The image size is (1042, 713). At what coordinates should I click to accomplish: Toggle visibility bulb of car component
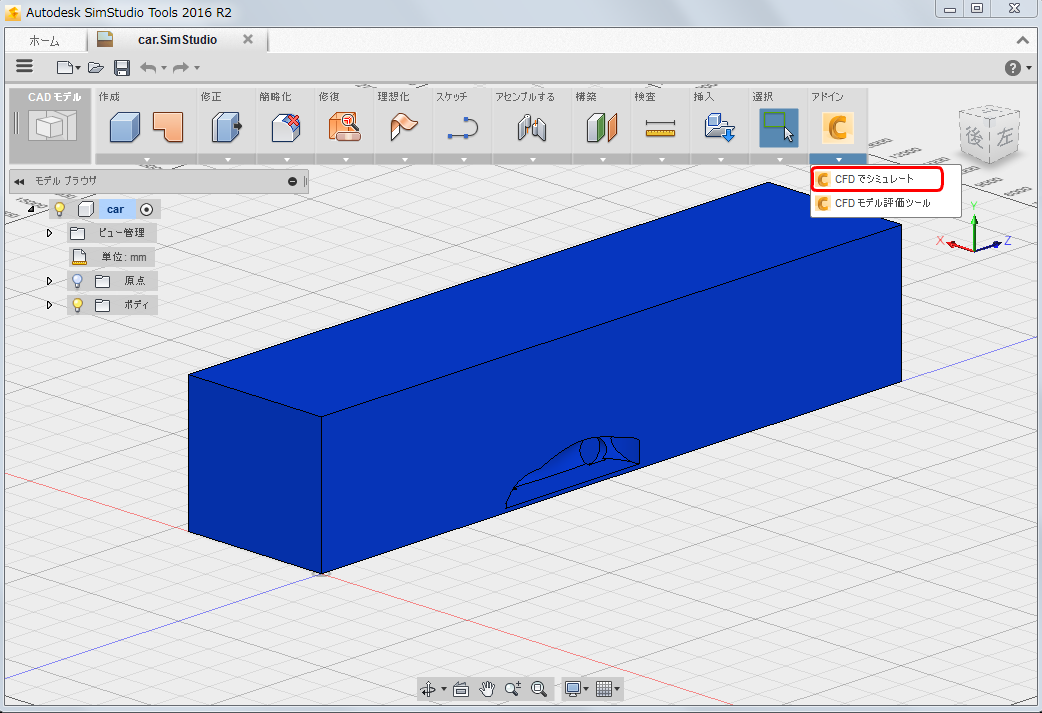[60, 209]
